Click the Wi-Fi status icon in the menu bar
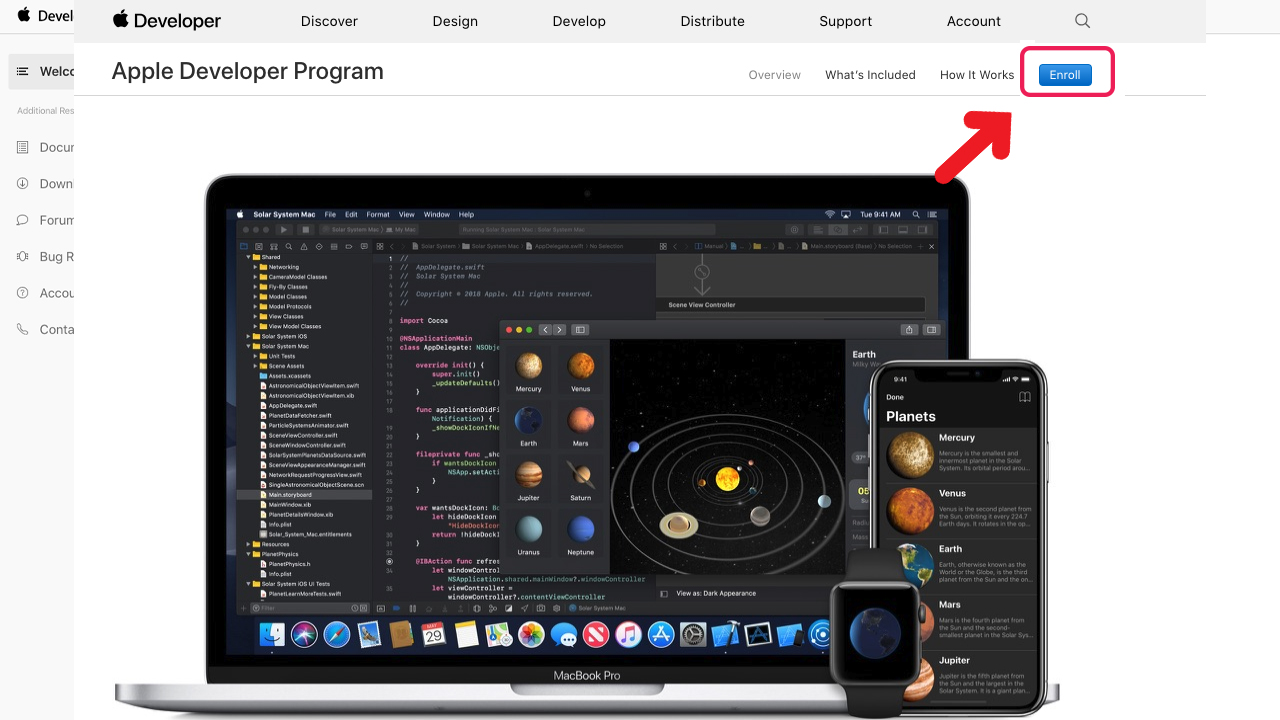The width and height of the screenshot is (1280, 720). (x=829, y=213)
